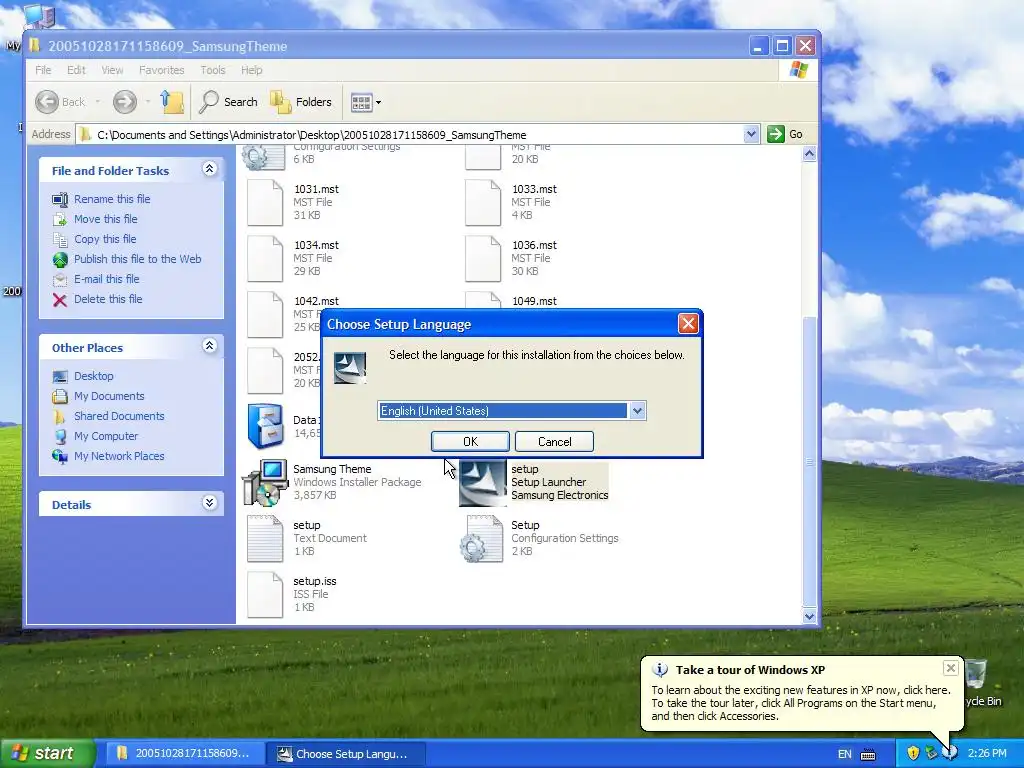Cancel the Choose Setup Language dialog
This screenshot has width=1024, height=768.
(x=554, y=441)
